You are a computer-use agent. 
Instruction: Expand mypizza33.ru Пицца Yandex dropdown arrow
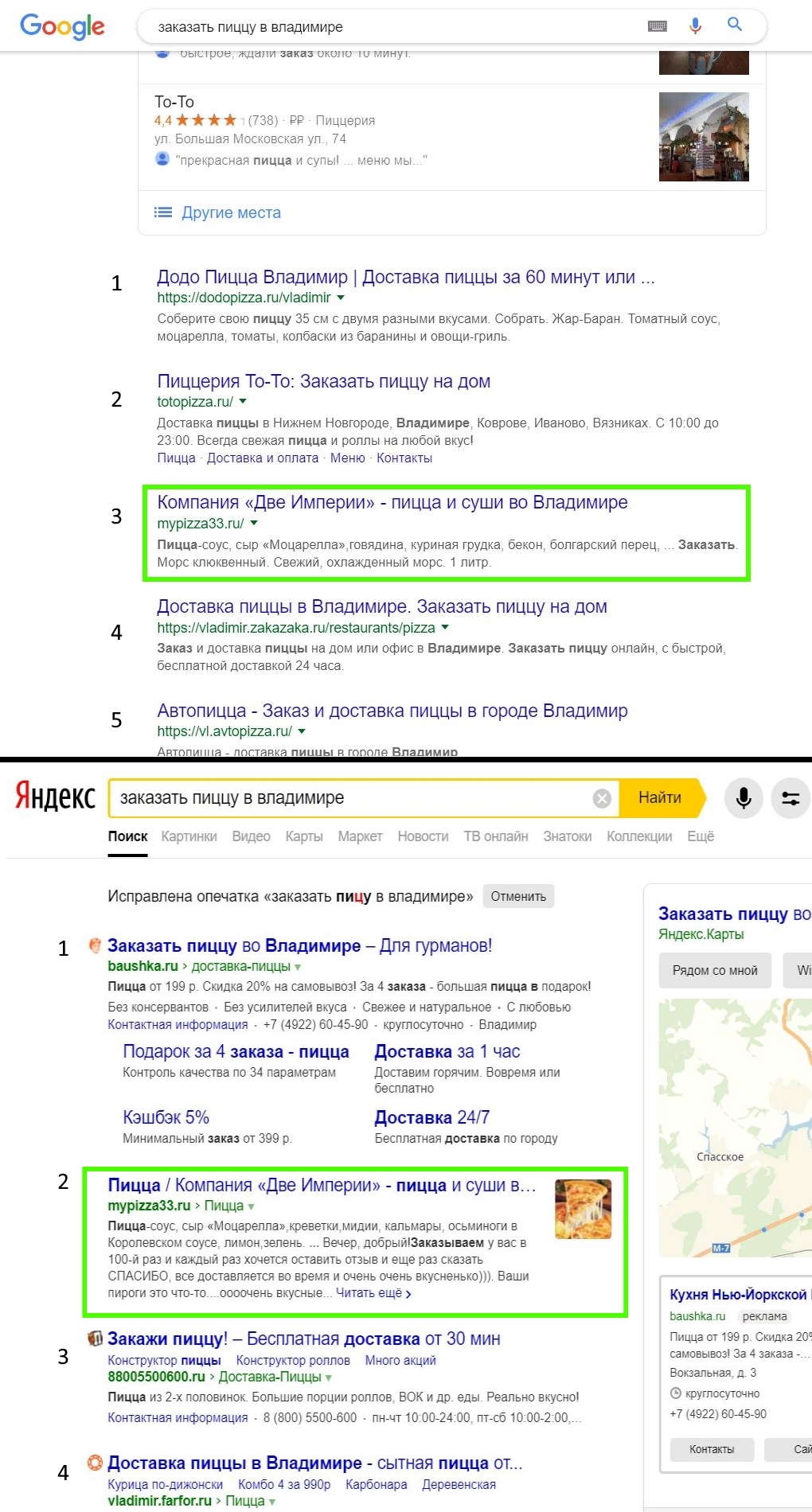[251, 1206]
